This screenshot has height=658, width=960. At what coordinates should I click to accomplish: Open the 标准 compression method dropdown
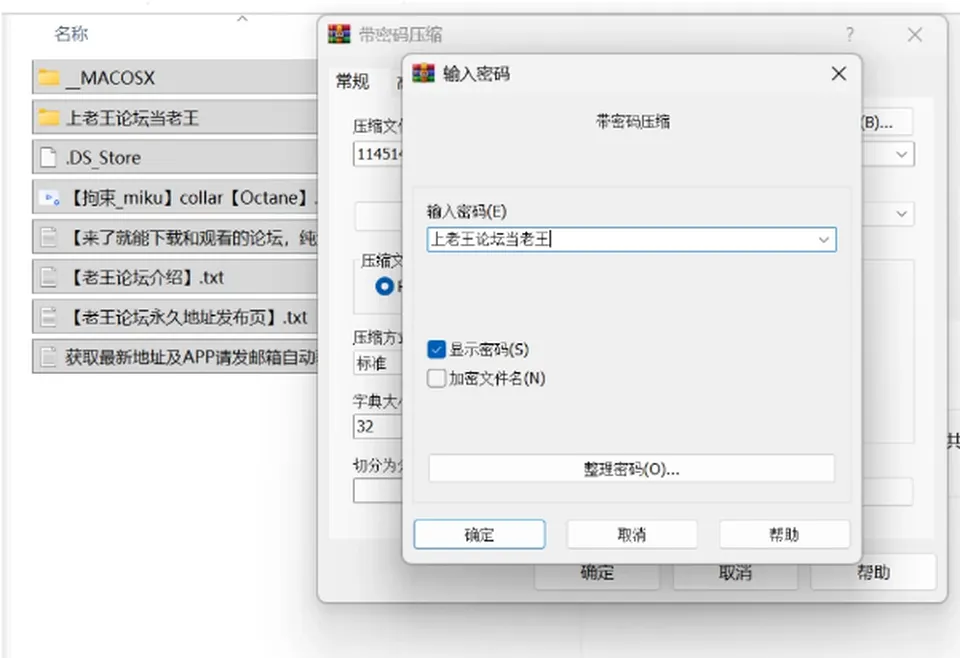(377, 364)
